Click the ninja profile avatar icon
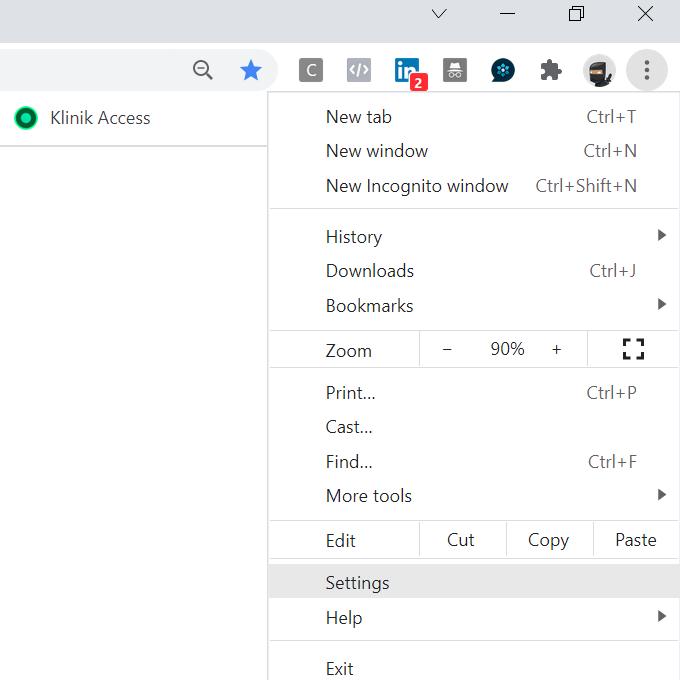This screenshot has height=680, width=680. point(599,70)
